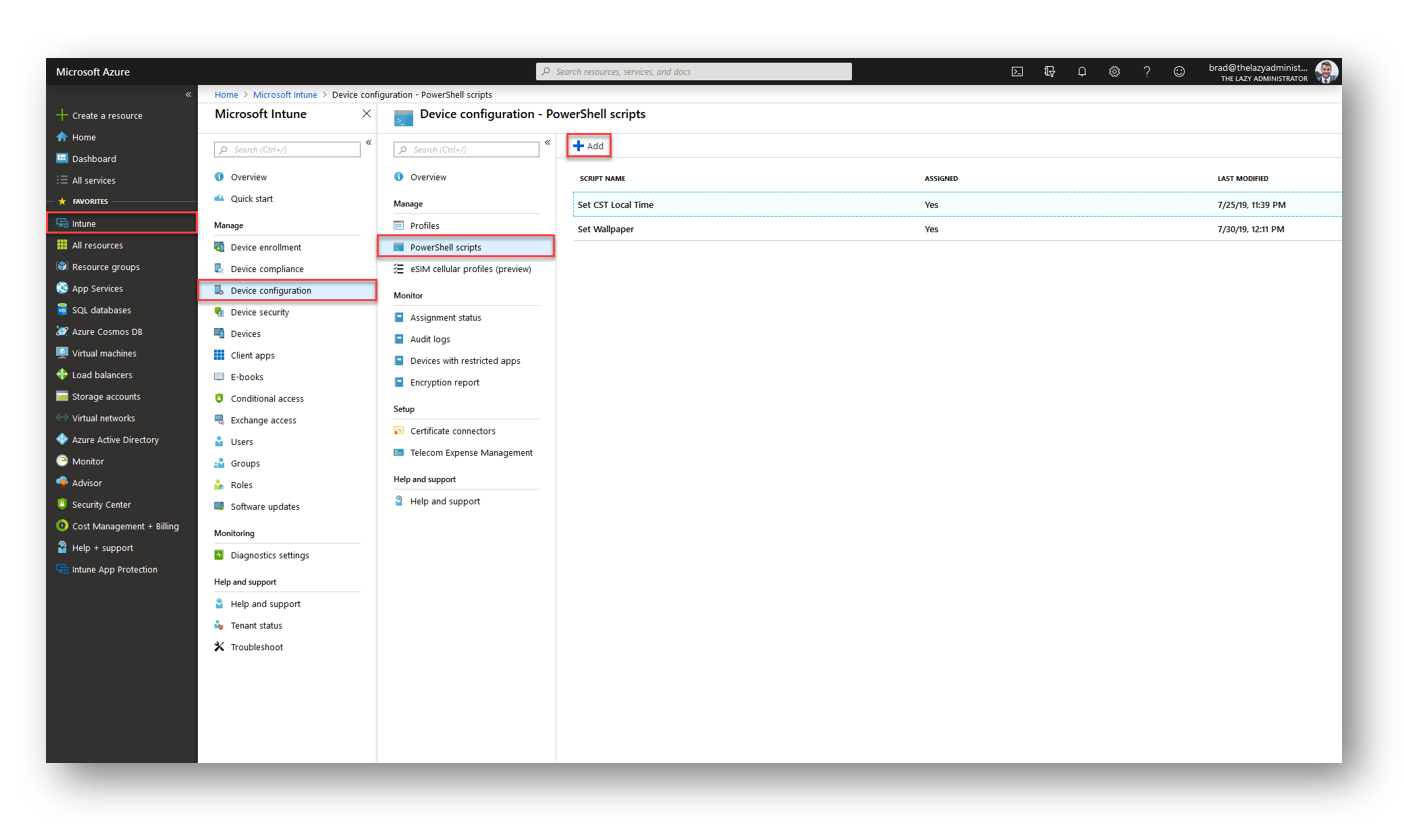The height and width of the screenshot is (826, 1404).
Task: Open the Notifications bell
Action: 1082,71
